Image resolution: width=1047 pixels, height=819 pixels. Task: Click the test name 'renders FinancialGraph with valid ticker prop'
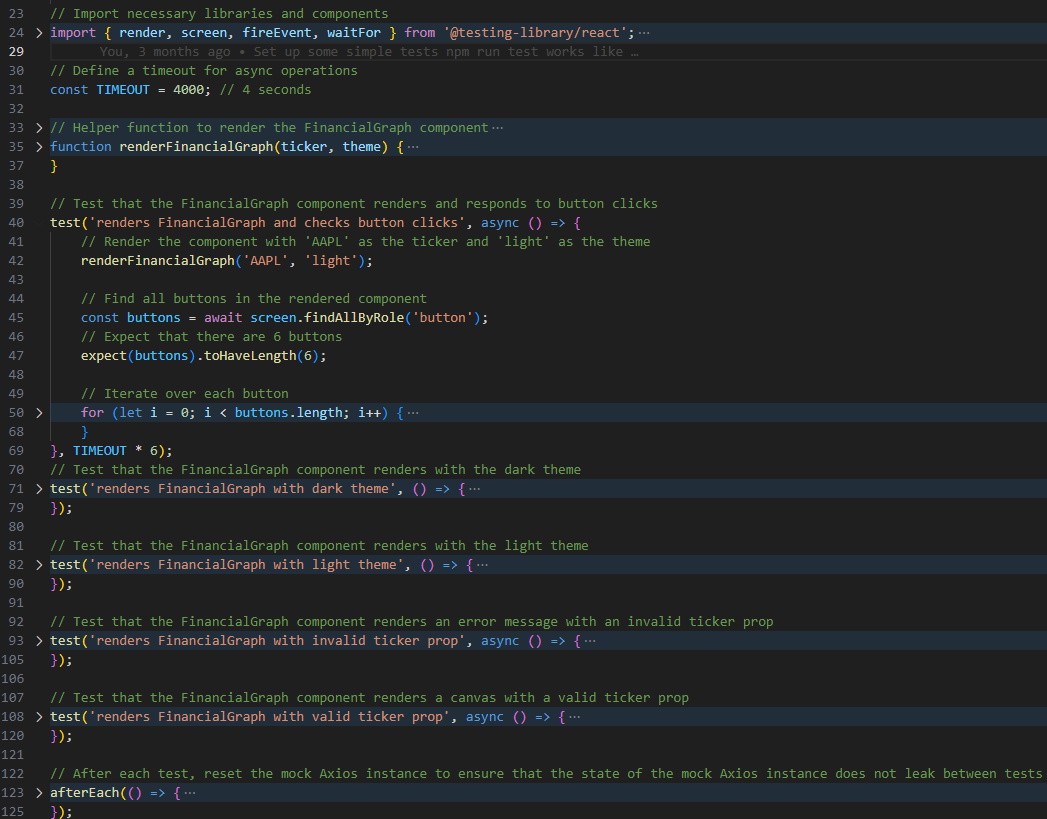pyautogui.click(x=269, y=717)
